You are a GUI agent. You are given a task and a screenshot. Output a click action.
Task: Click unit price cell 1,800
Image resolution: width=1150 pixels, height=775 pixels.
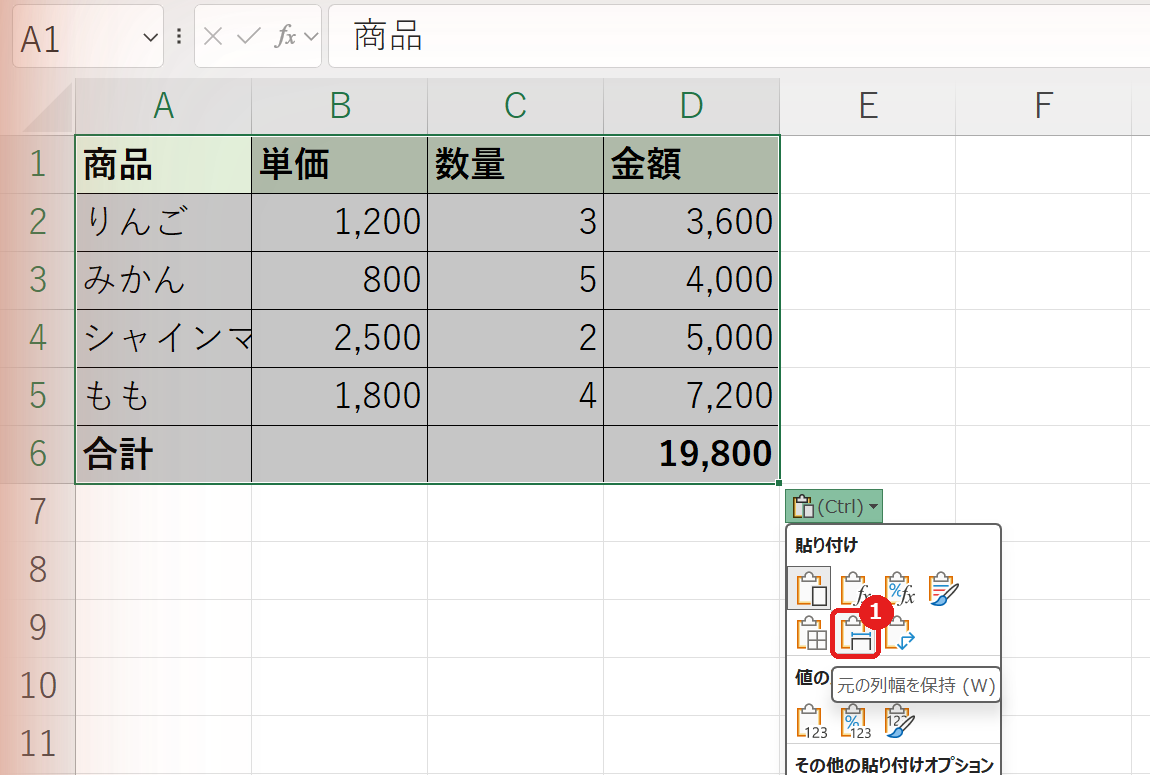(x=340, y=396)
